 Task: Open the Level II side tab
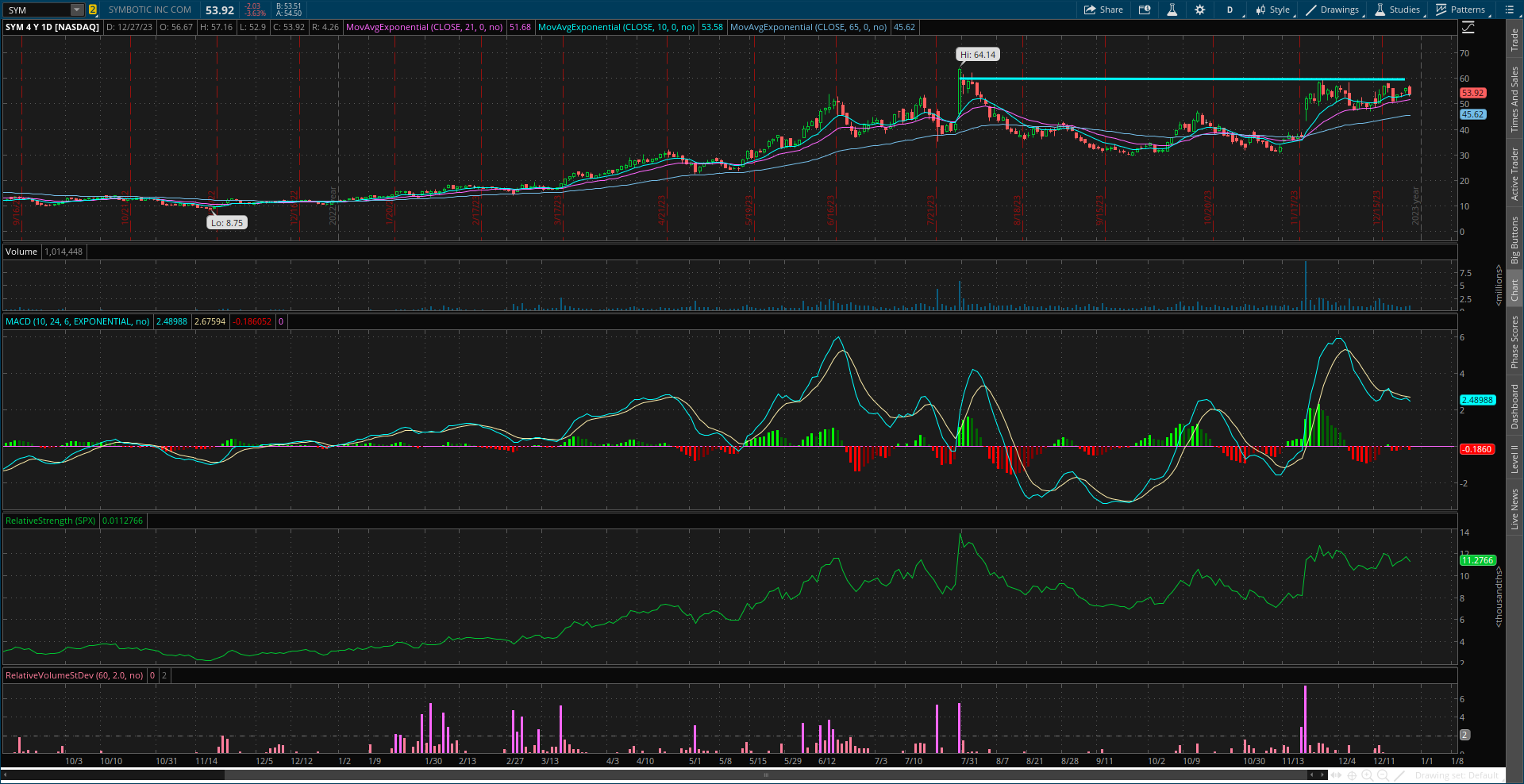pos(1514,459)
